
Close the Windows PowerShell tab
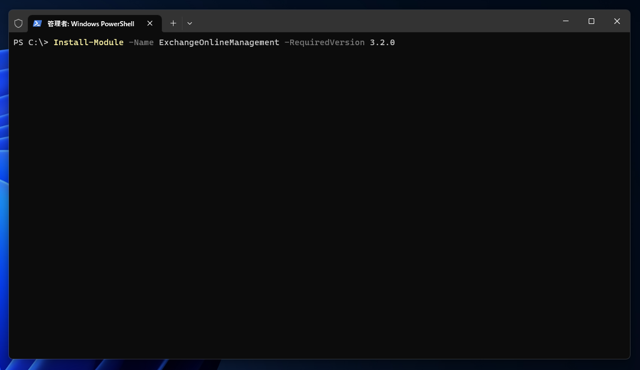150,24
